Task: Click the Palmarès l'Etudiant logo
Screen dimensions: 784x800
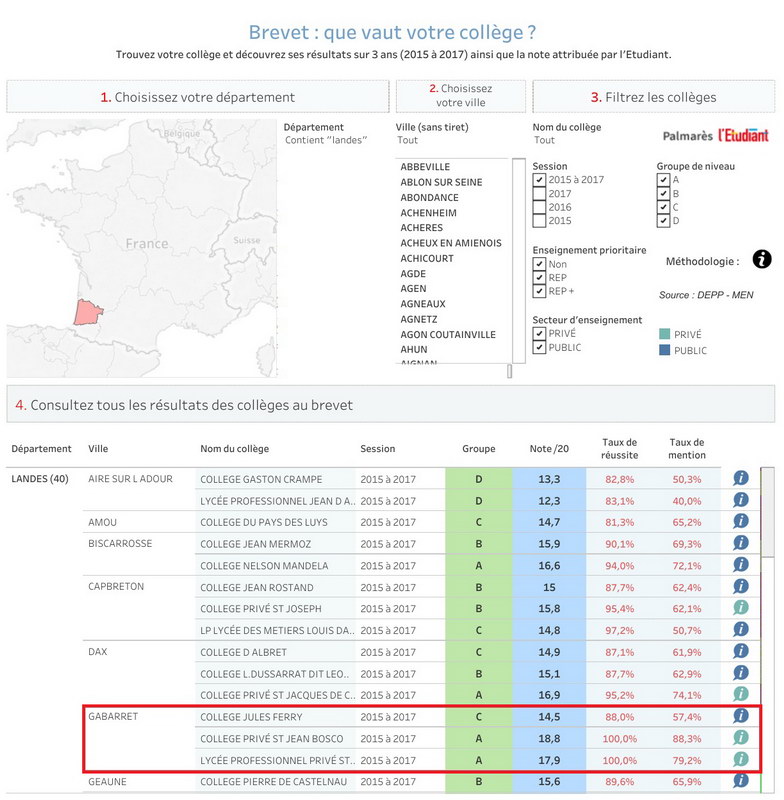Action: click(x=715, y=136)
